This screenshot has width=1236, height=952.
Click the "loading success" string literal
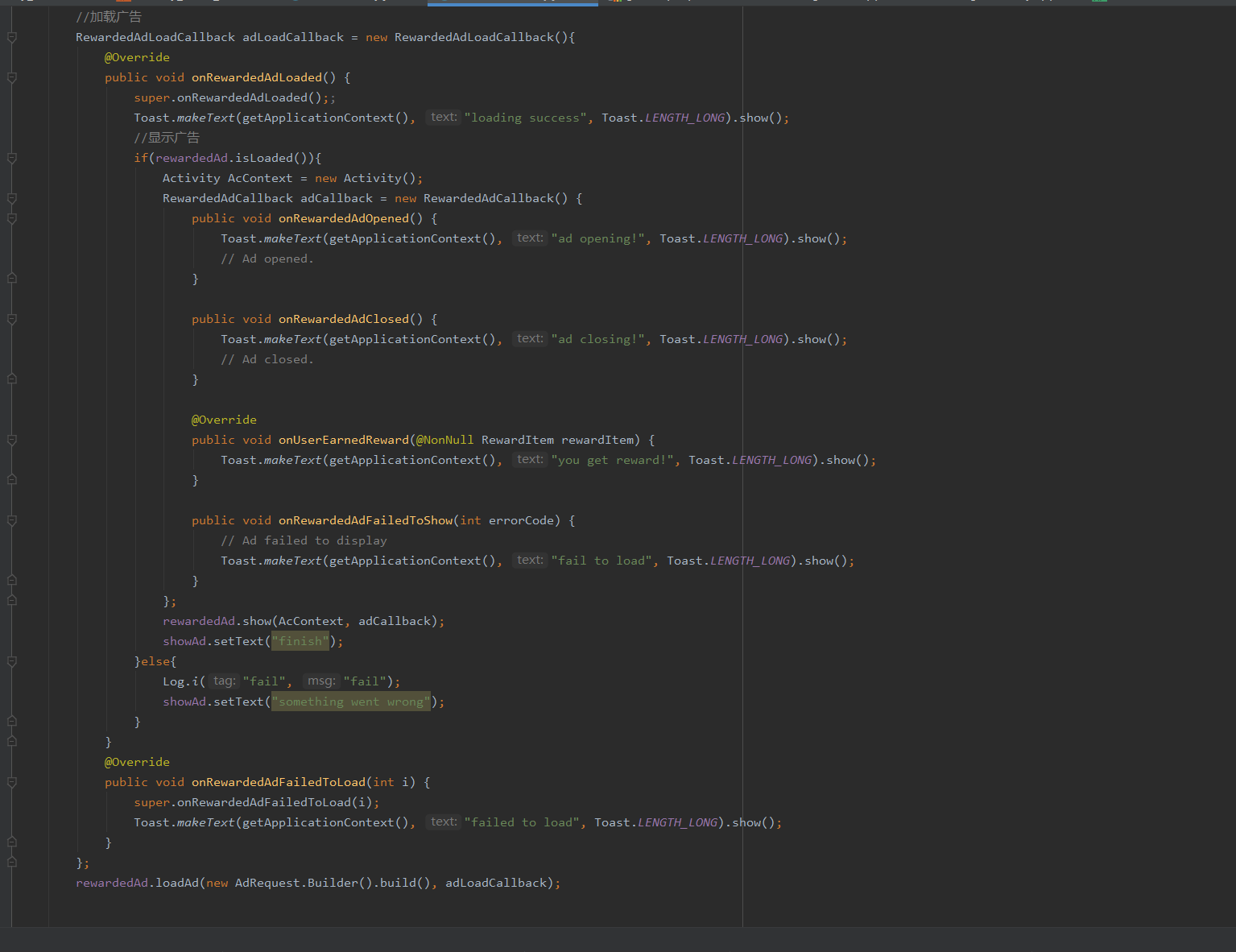click(x=526, y=118)
